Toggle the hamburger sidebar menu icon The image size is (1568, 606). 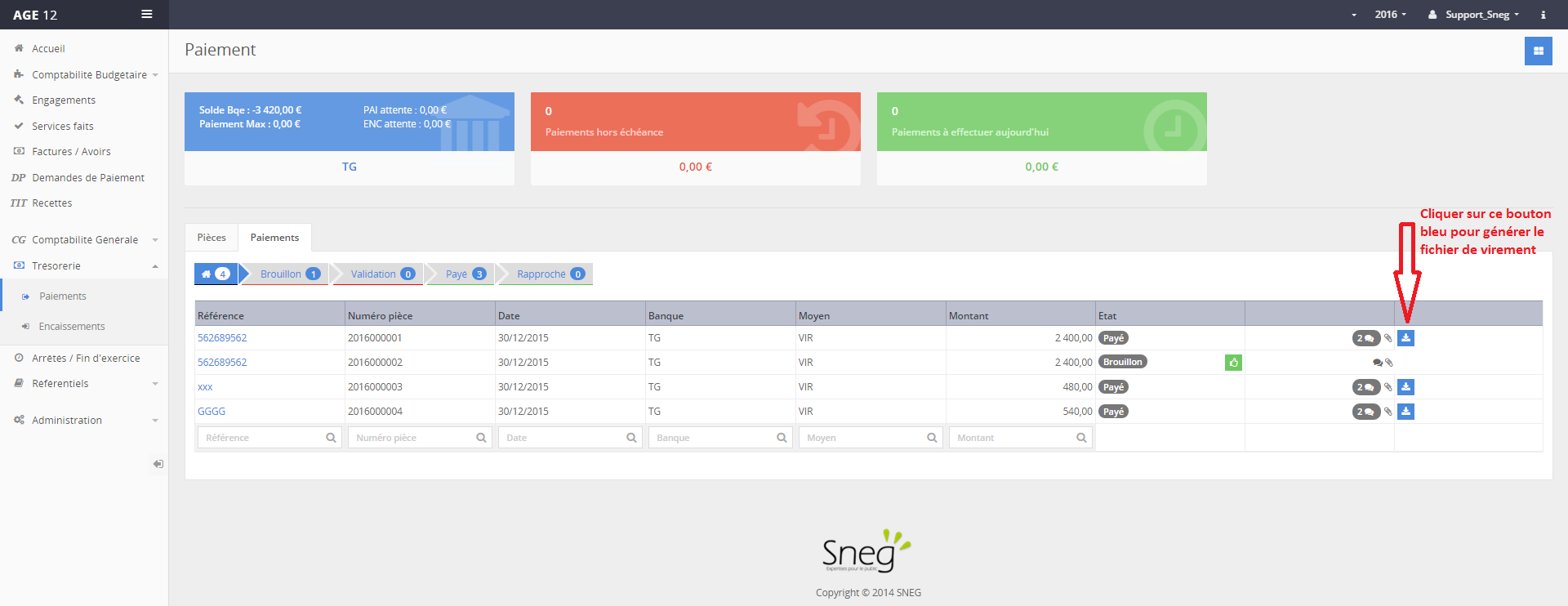(147, 14)
